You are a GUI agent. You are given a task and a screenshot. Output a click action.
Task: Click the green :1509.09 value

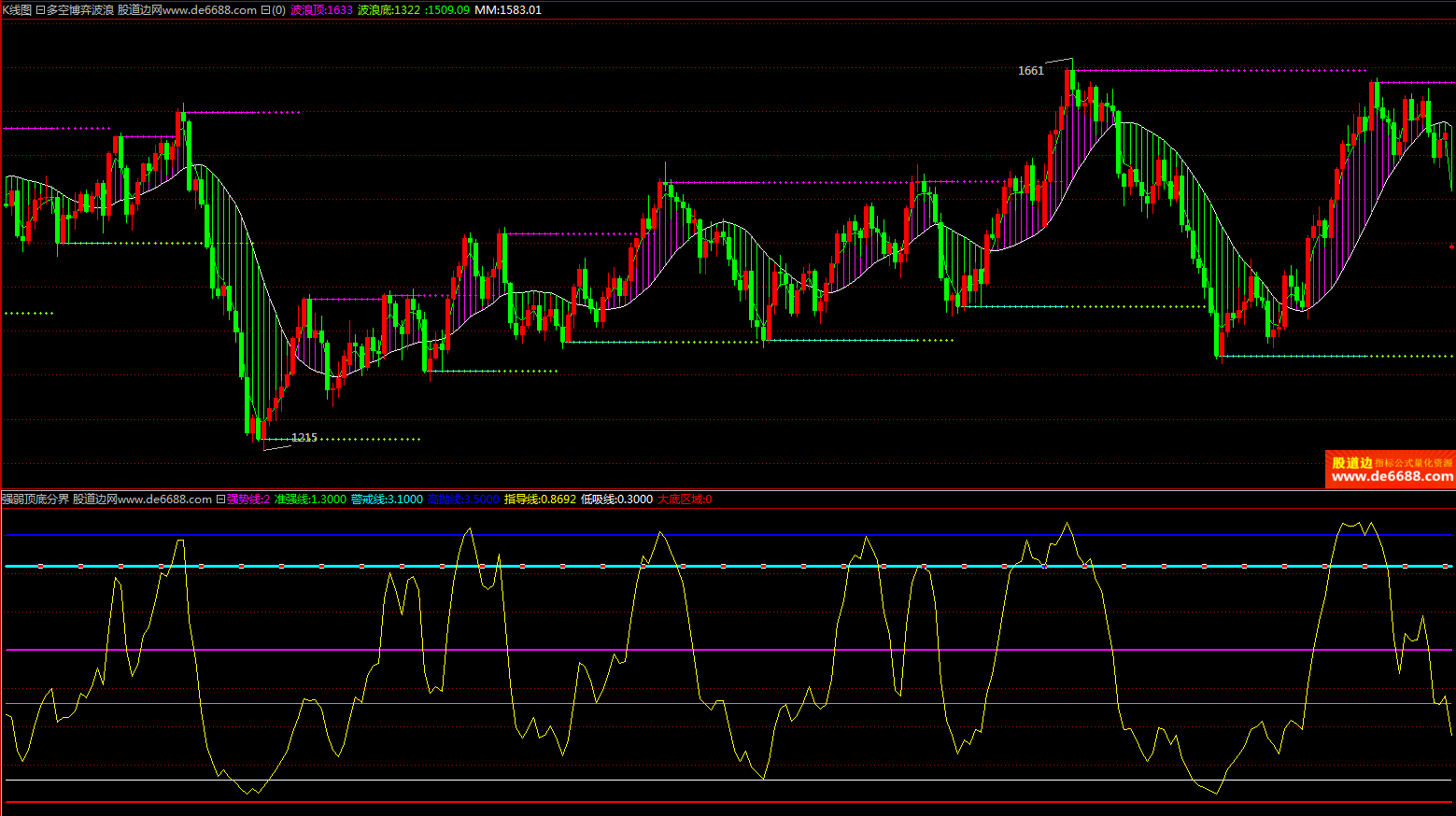tap(447, 10)
